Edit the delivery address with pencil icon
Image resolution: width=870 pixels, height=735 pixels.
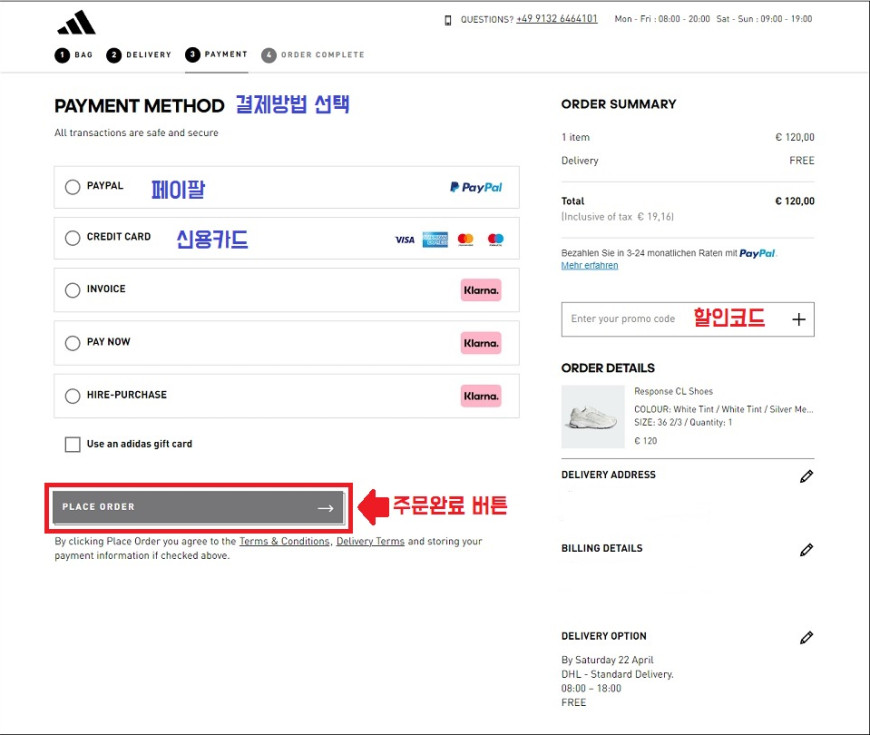tap(807, 476)
